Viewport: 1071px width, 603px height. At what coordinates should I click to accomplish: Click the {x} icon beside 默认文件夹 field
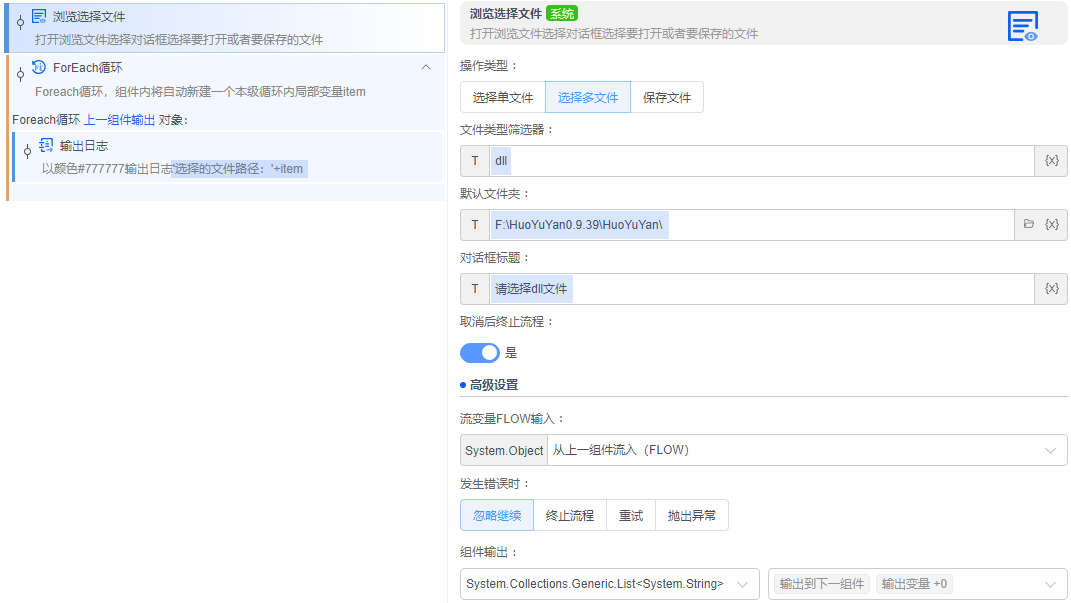coord(1053,224)
